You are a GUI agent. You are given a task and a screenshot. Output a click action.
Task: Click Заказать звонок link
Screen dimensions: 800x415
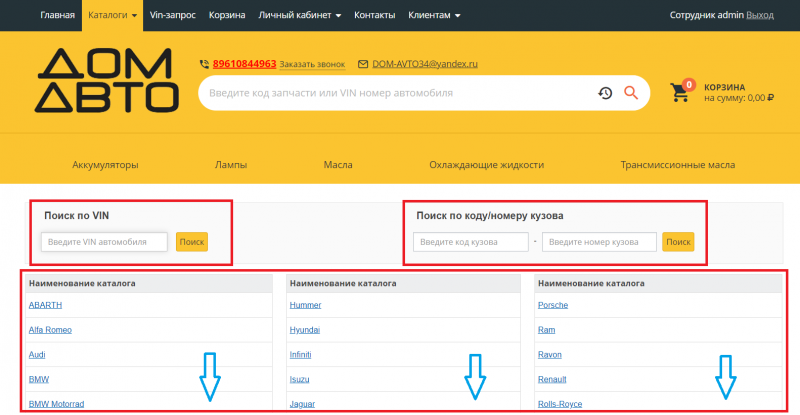coord(312,64)
